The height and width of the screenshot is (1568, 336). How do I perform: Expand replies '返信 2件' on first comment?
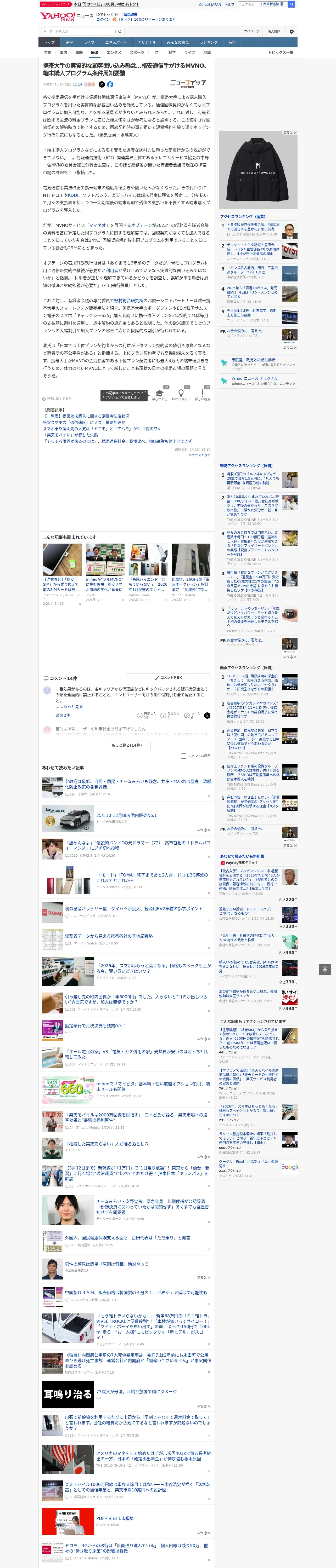(62, 715)
